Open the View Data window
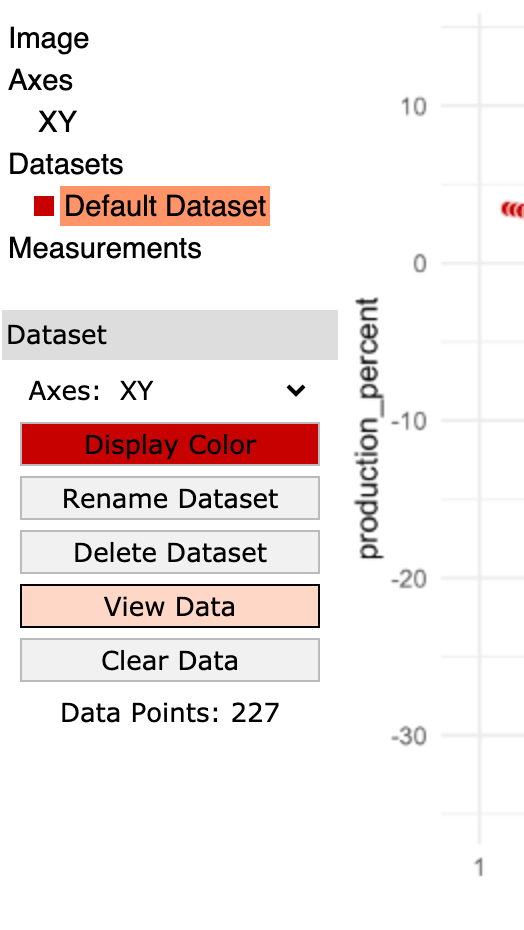 pos(170,606)
